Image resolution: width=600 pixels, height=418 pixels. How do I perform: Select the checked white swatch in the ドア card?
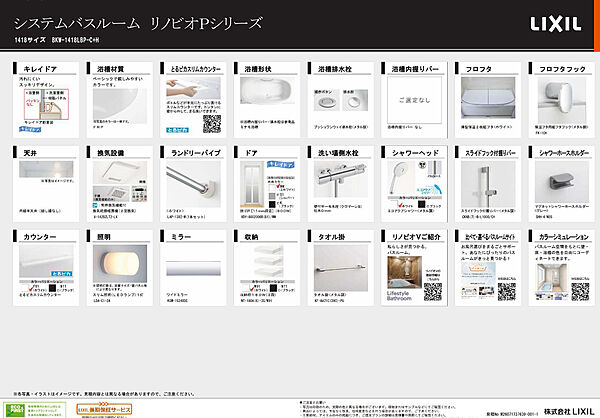[272, 188]
